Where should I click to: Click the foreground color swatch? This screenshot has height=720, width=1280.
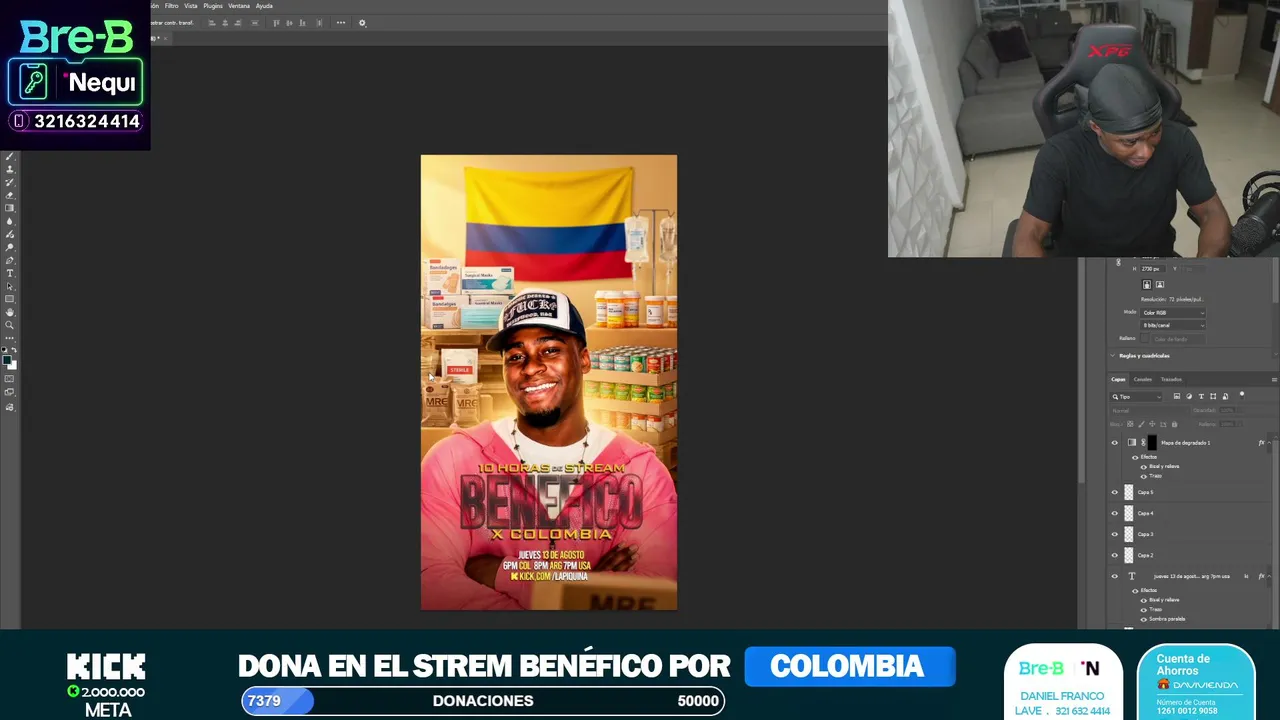[7, 359]
